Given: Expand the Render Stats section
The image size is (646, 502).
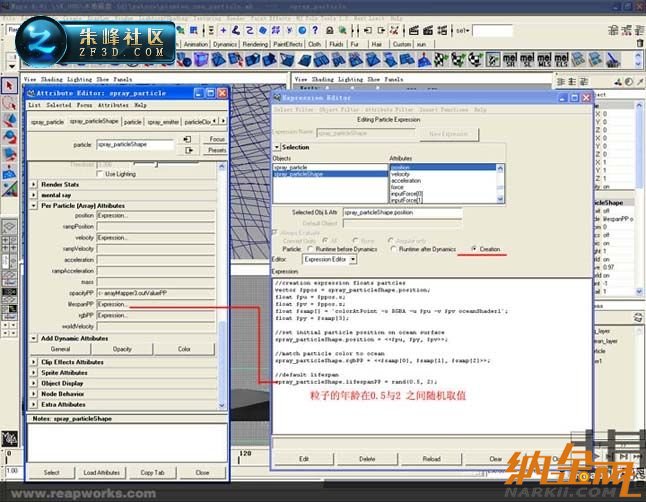Looking at the screenshot, I should click(x=34, y=184).
